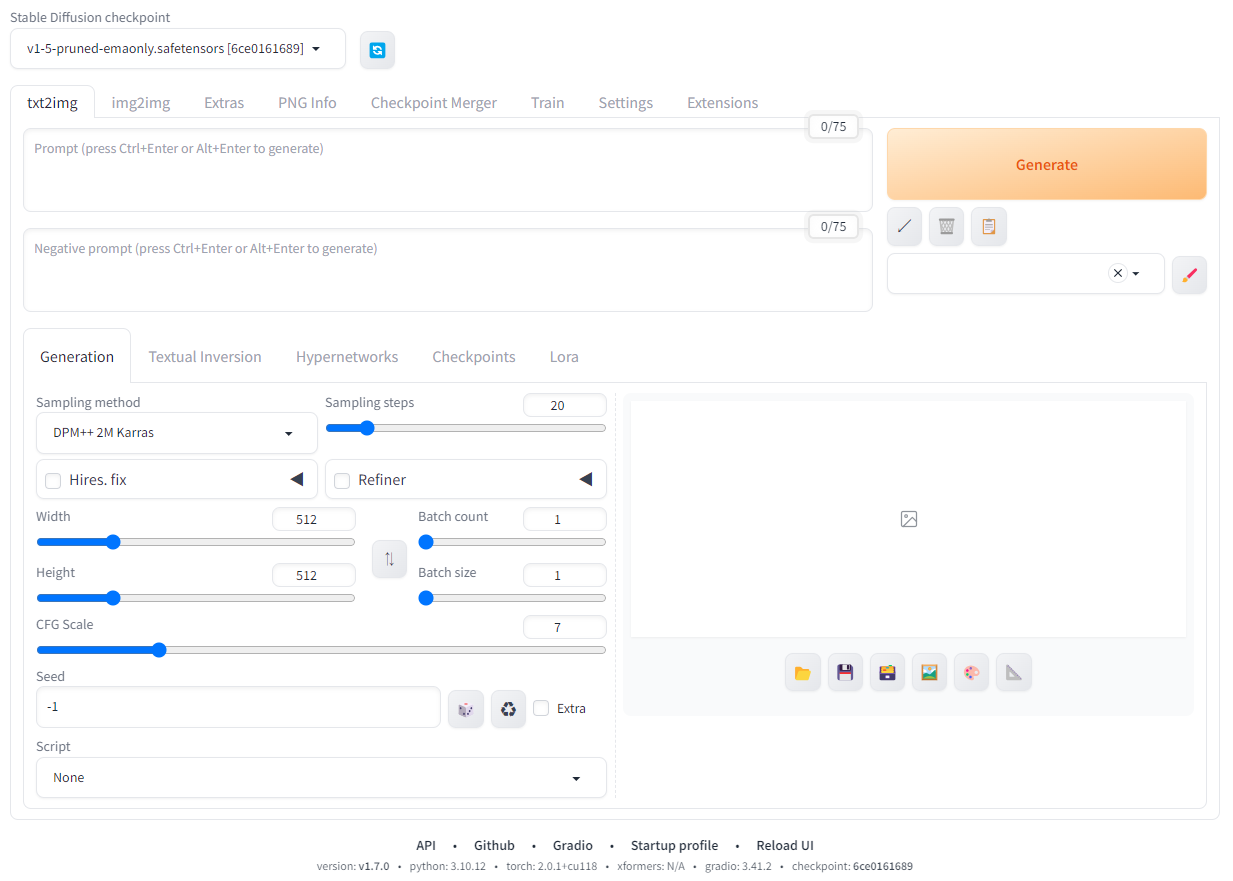Click the Reload UI link
The image size is (1233, 881).
[x=784, y=845]
